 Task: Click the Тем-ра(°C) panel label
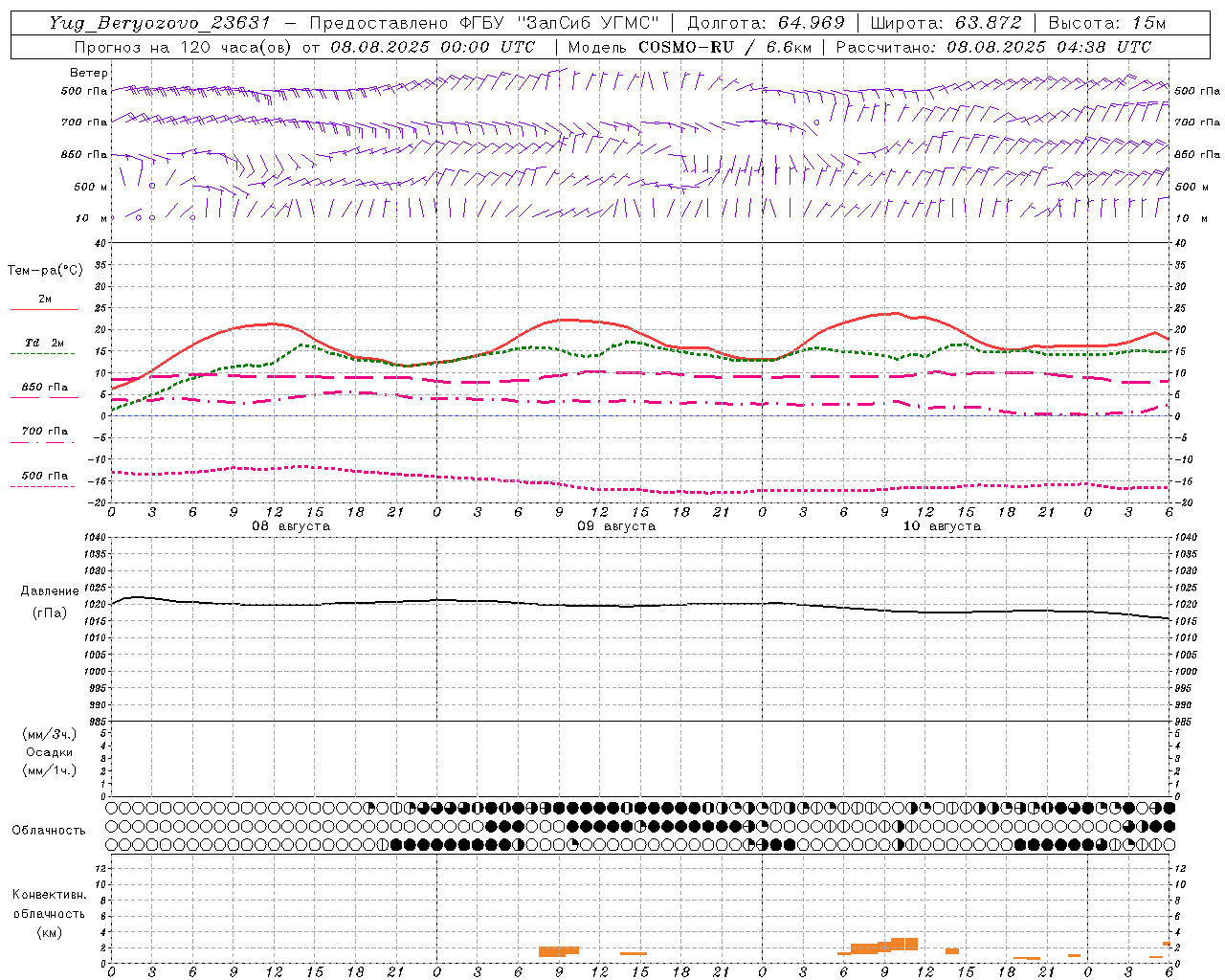coord(46,271)
